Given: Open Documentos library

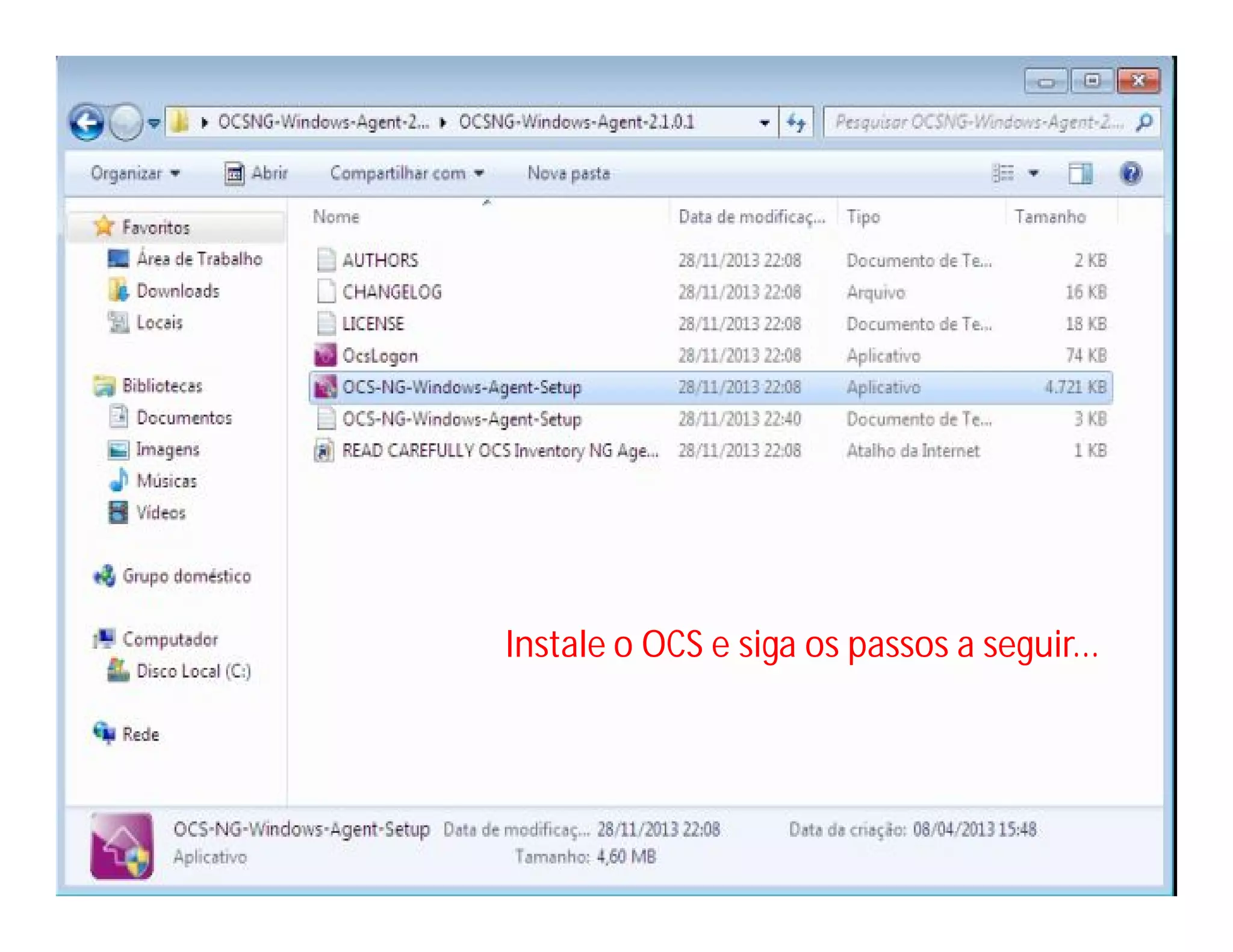Looking at the screenshot, I should coord(184,418).
